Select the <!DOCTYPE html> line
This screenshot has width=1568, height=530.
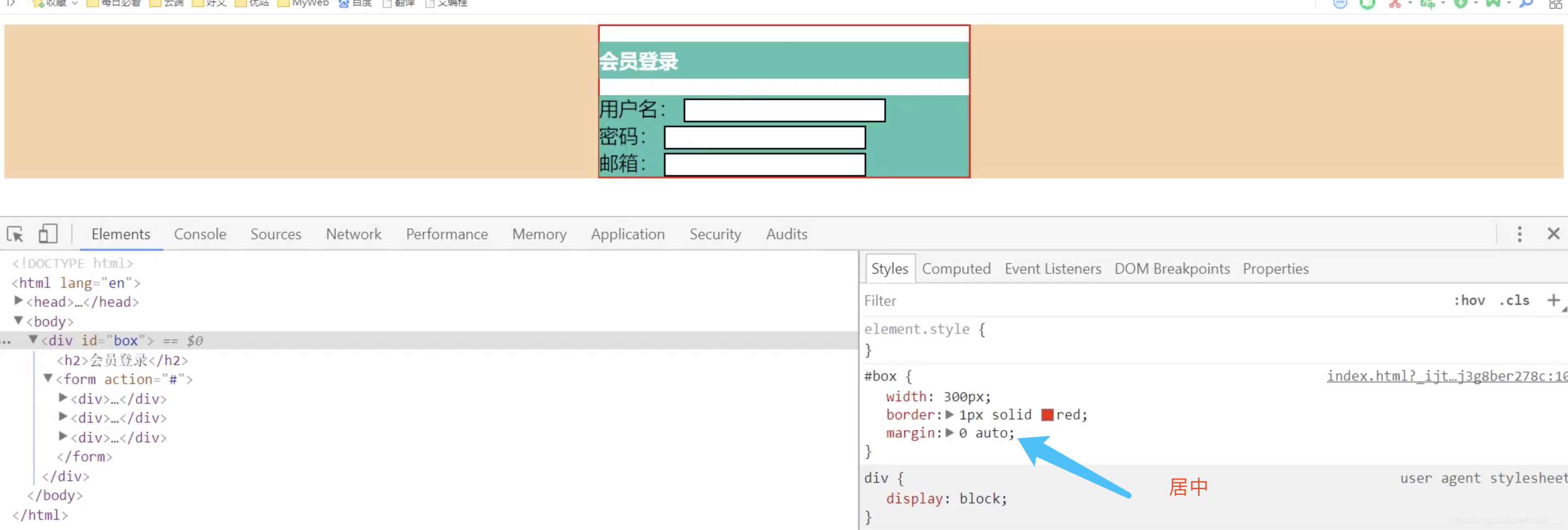point(72,263)
